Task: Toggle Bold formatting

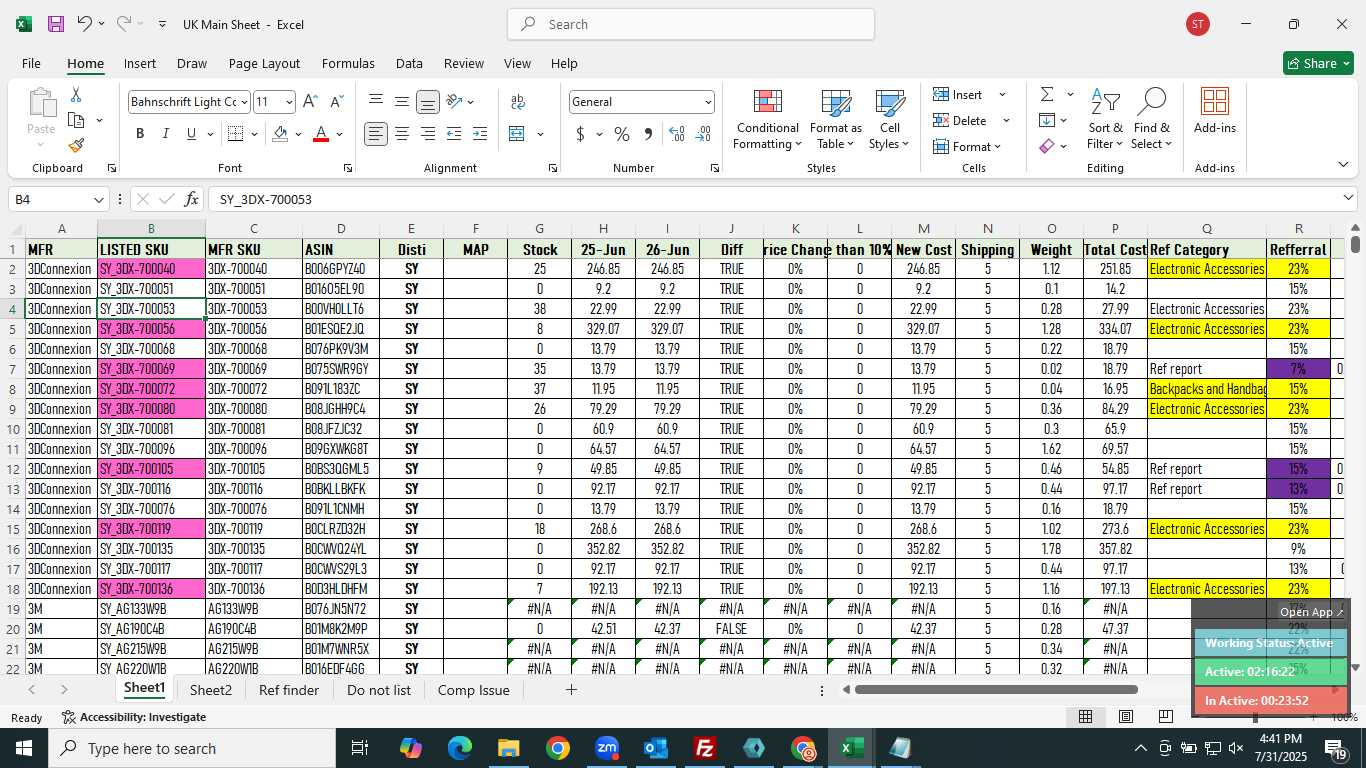Action: 140,134
